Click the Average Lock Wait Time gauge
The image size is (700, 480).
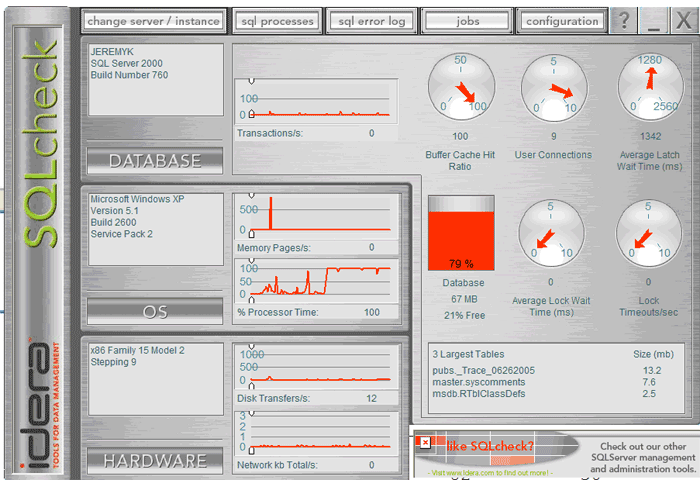[x=551, y=234]
